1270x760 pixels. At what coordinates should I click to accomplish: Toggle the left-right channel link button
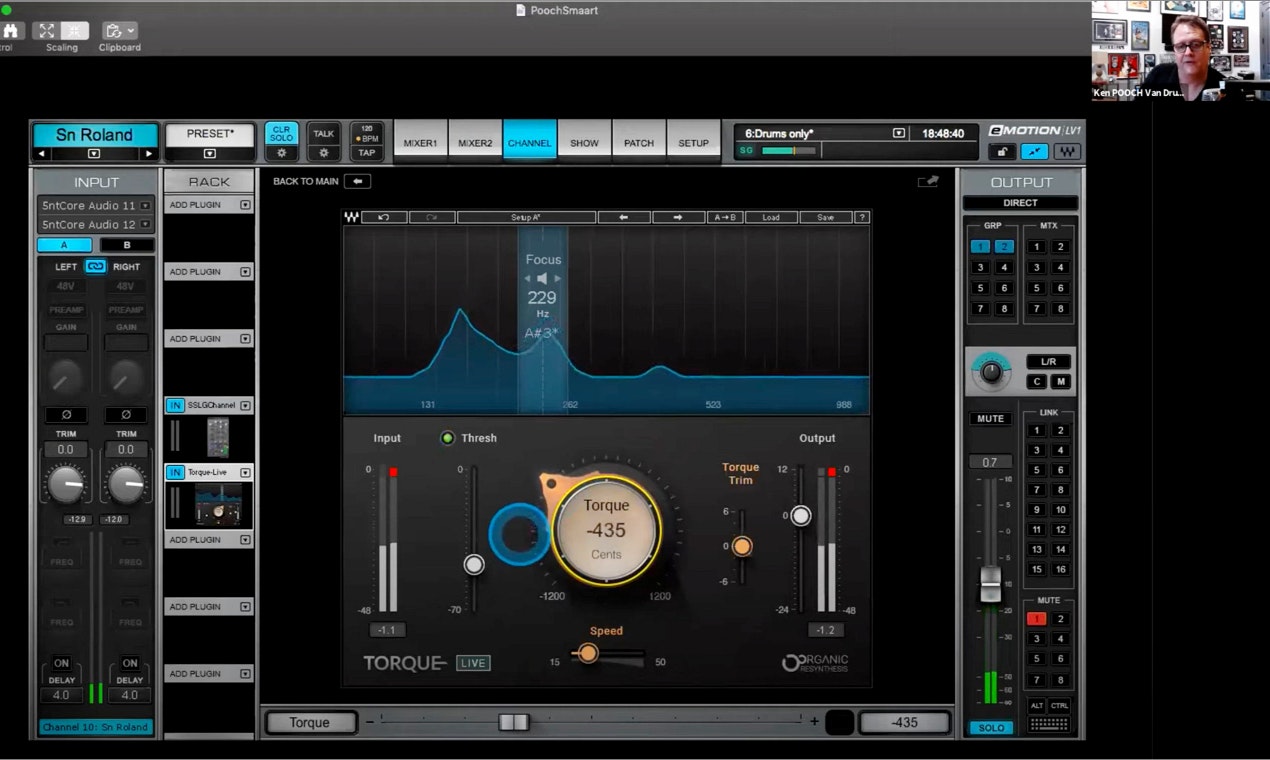coord(95,267)
